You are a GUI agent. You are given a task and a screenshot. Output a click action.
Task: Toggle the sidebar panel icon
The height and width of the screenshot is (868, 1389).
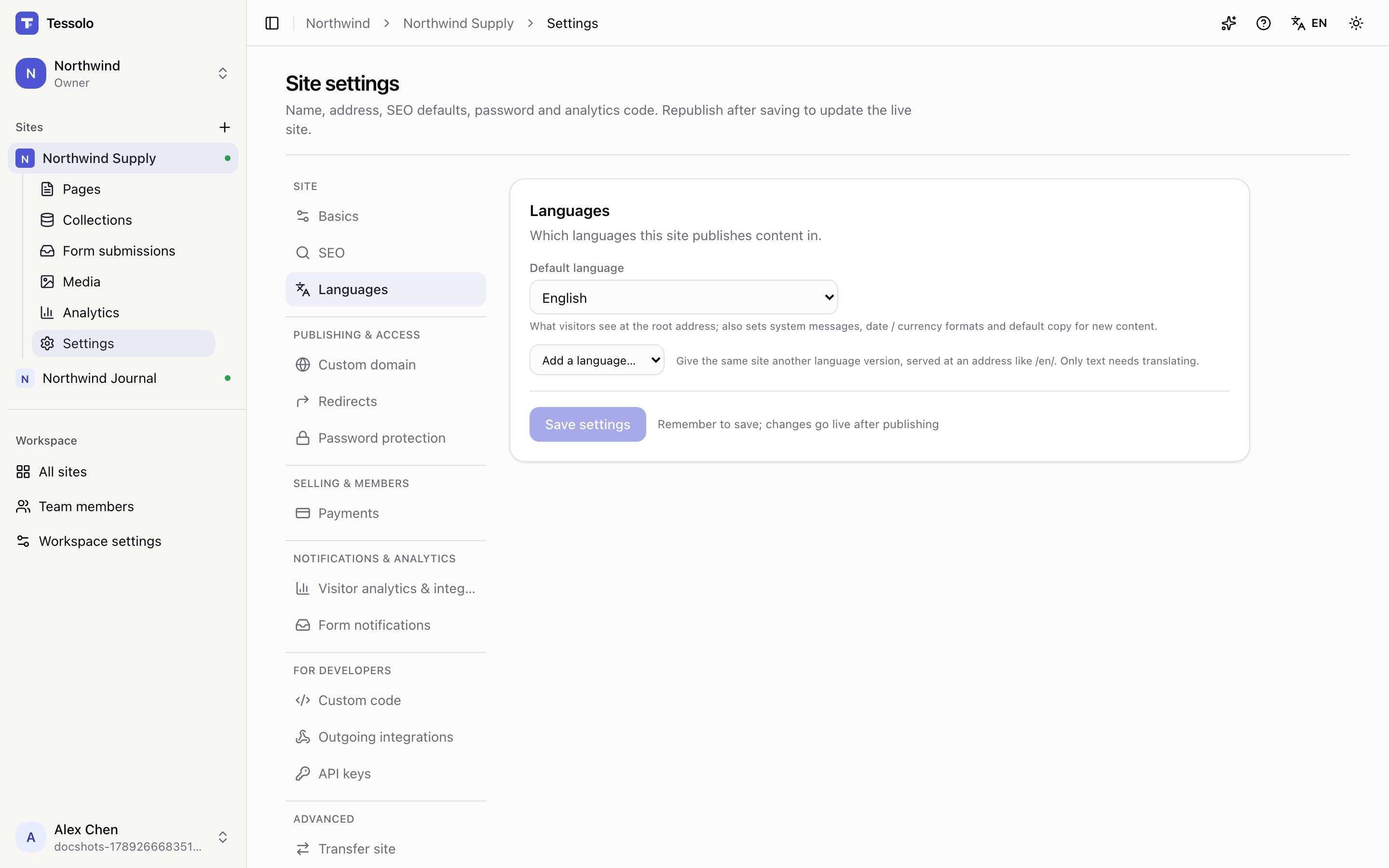272,23
